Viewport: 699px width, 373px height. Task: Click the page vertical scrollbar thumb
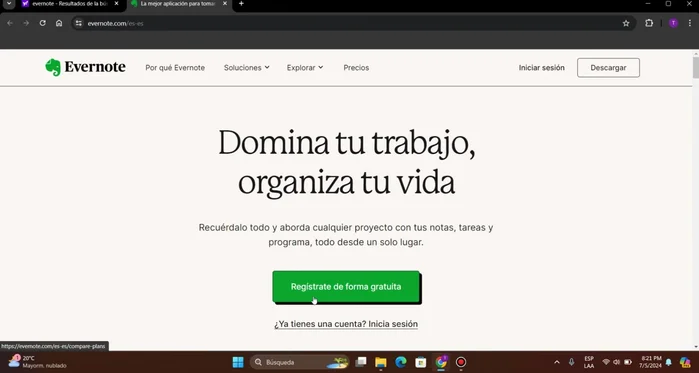(x=695, y=67)
